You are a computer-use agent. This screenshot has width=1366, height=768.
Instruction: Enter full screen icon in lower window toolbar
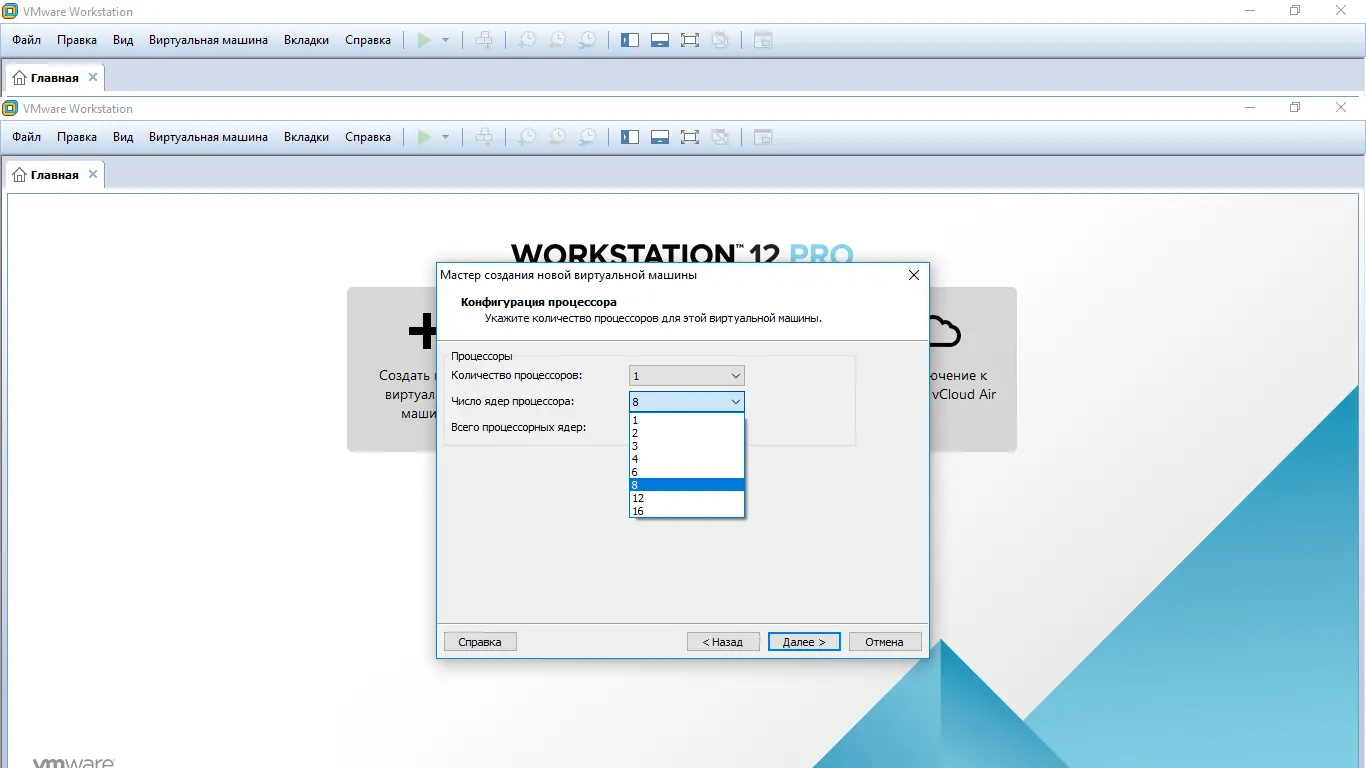(689, 137)
